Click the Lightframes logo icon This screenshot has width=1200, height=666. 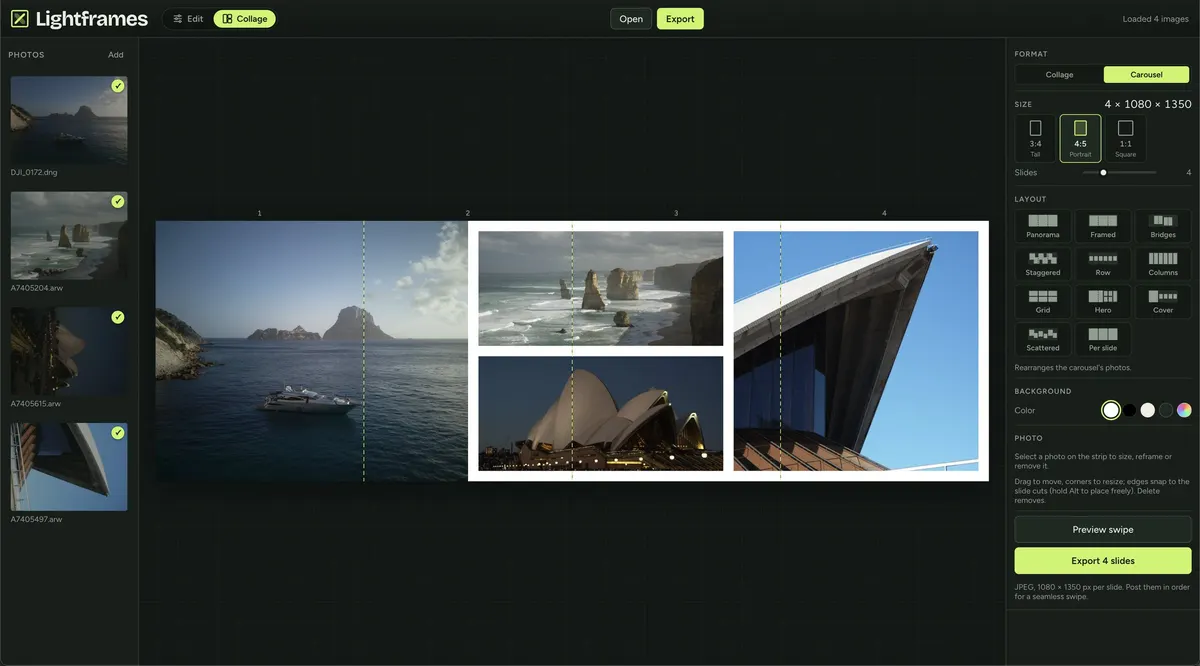coord(19,19)
